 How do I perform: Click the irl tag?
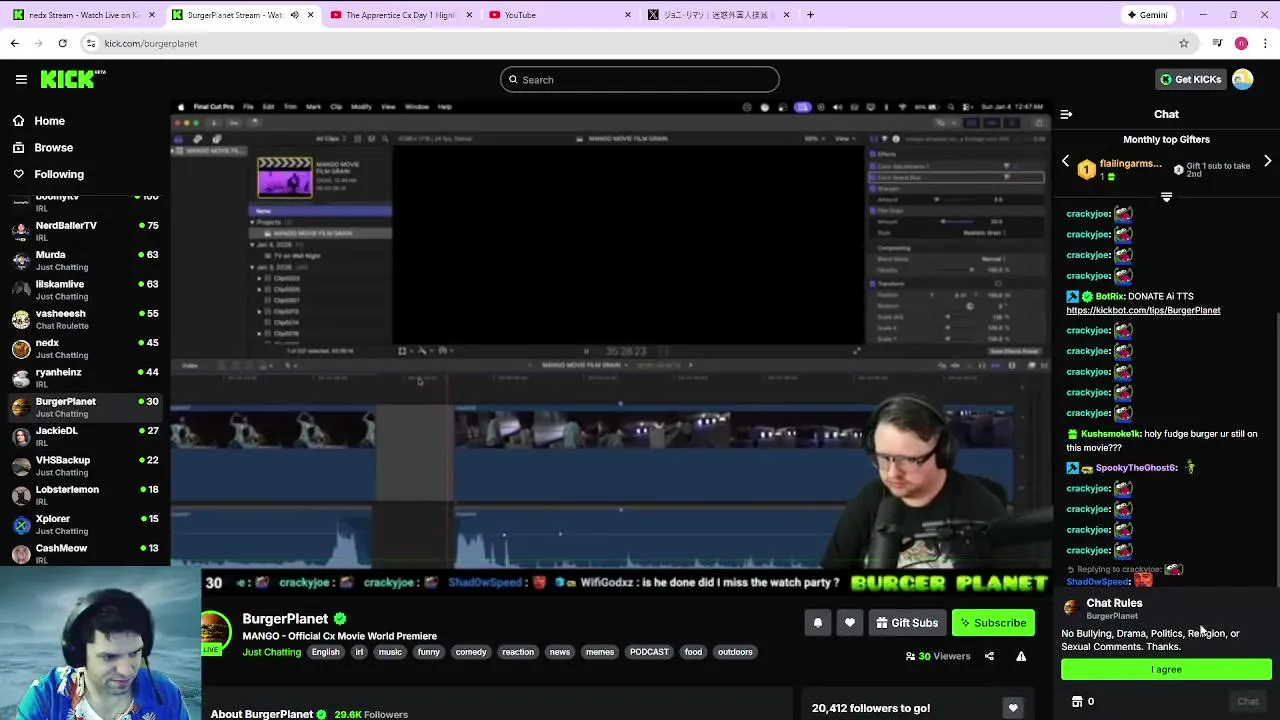[359, 652]
